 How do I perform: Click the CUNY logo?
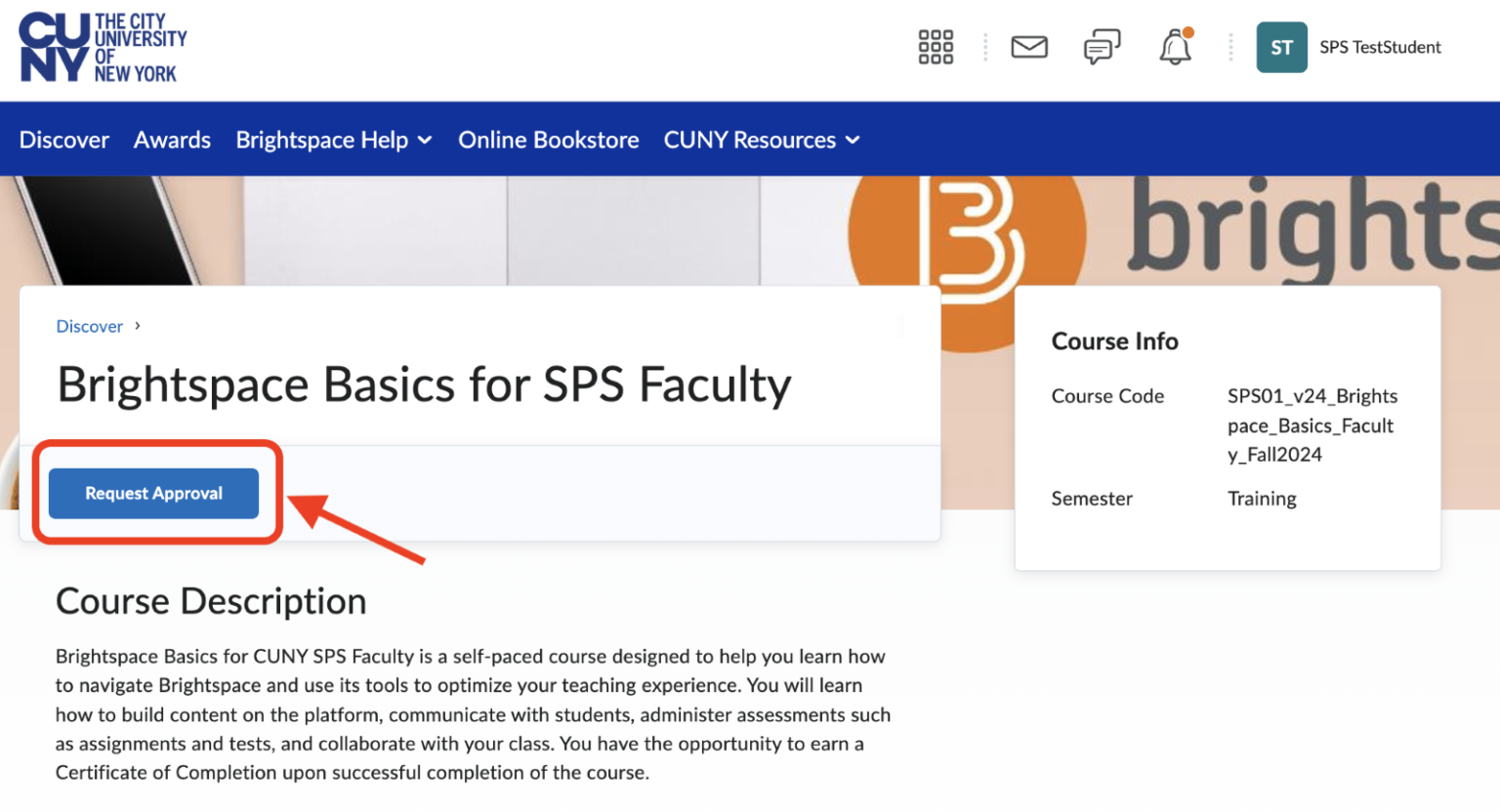click(x=102, y=46)
